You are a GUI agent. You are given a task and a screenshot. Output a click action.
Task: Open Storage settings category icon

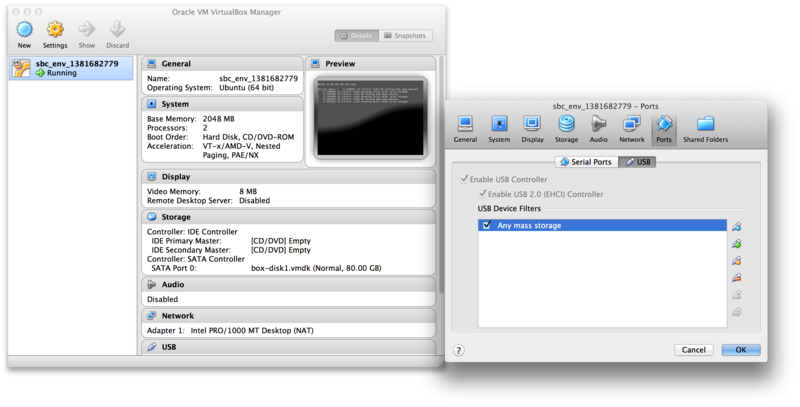[x=566, y=129]
